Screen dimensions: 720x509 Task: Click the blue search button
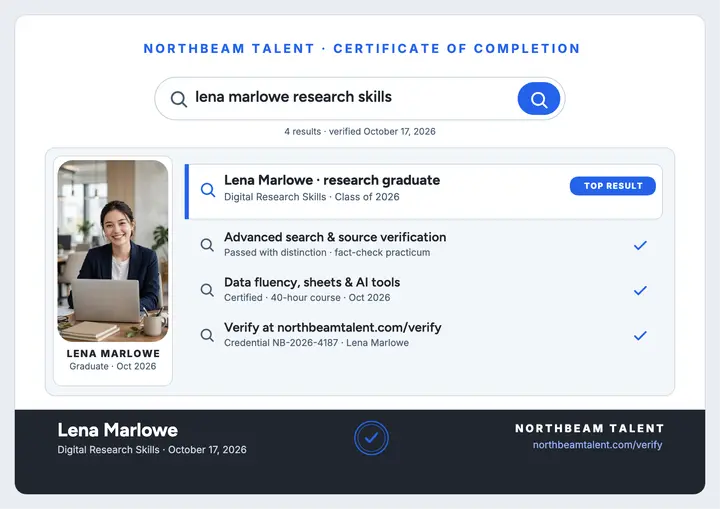pos(539,99)
